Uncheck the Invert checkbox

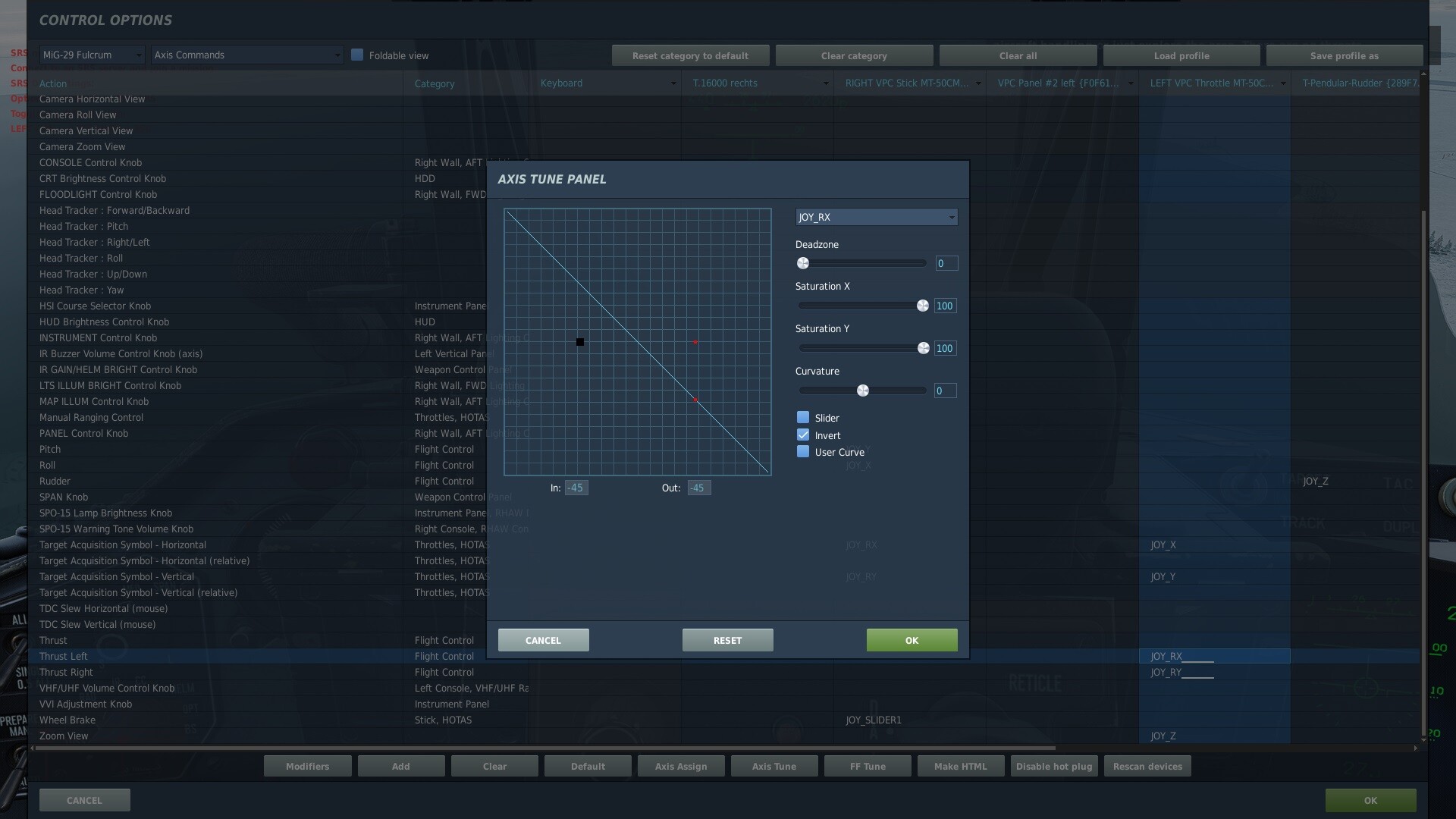tap(803, 435)
